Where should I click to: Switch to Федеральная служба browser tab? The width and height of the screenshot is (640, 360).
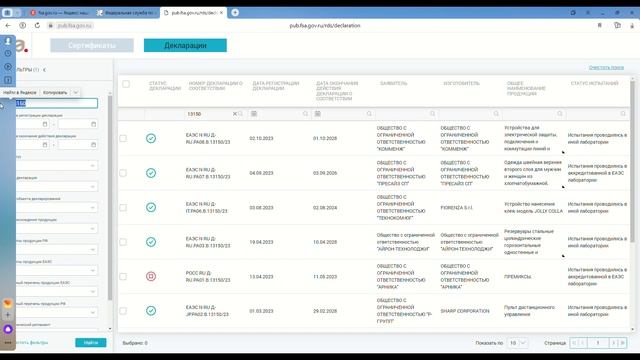126,13
